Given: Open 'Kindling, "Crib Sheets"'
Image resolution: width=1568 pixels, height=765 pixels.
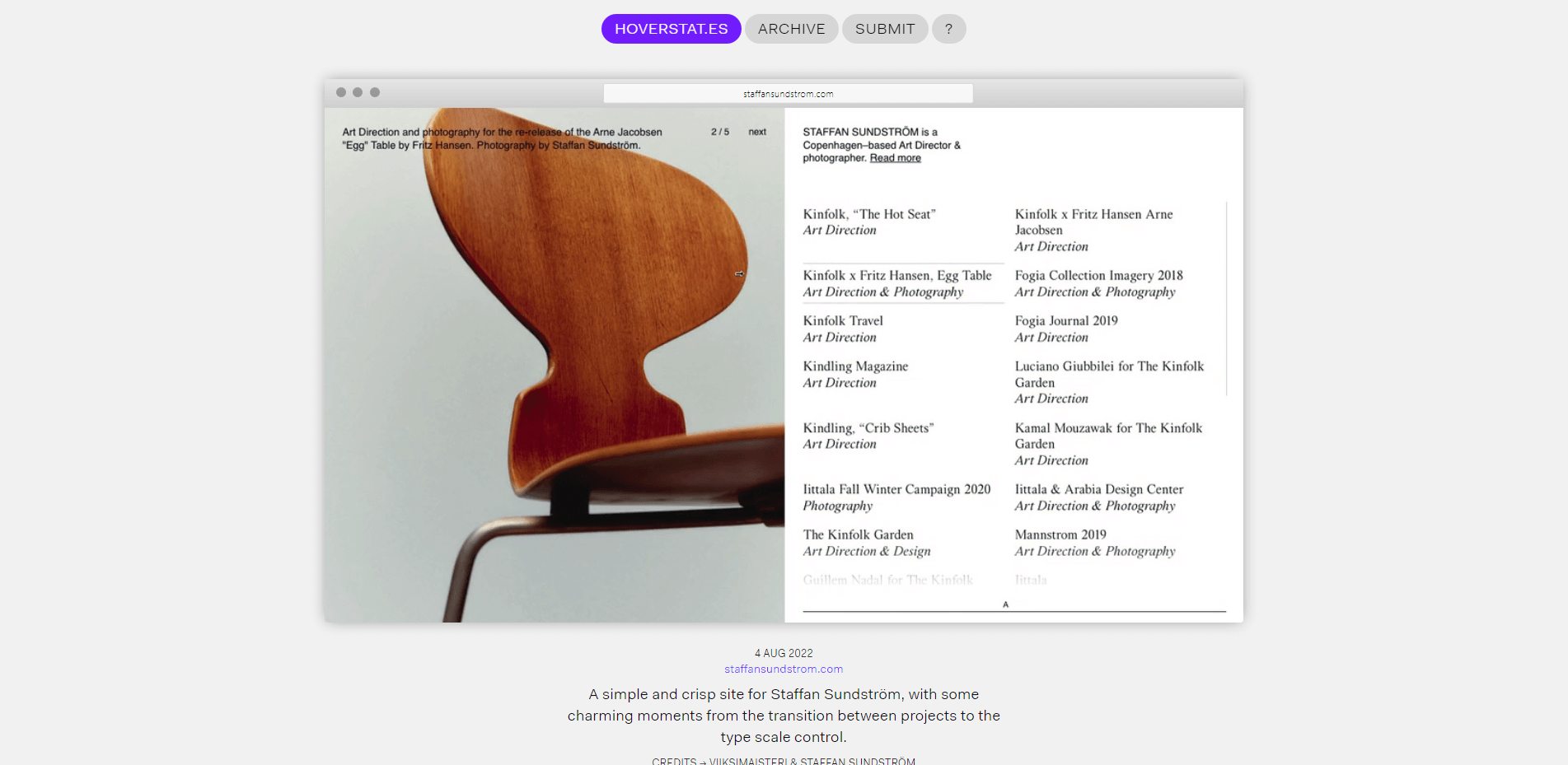Looking at the screenshot, I should click(868, 428).
